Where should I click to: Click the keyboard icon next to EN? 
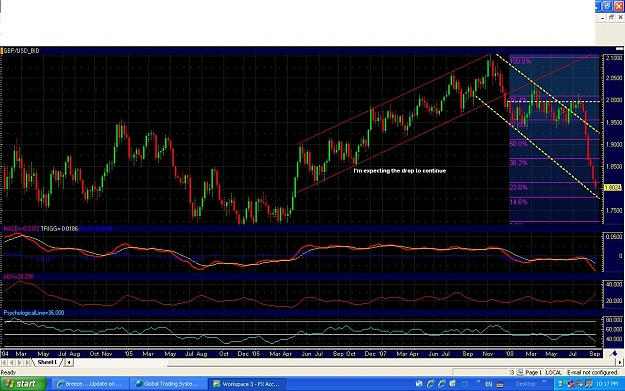click(500, 384)
